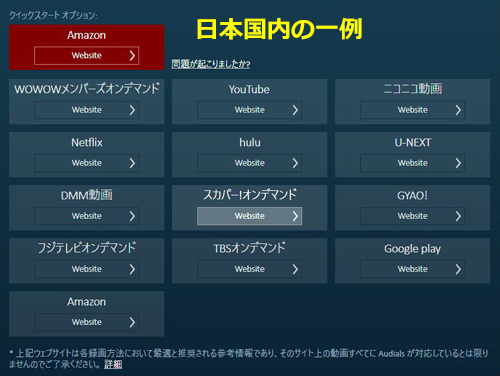The image size is (500, 376).
Task: Click the Google play Website button
Action: [x=412, y=269]
